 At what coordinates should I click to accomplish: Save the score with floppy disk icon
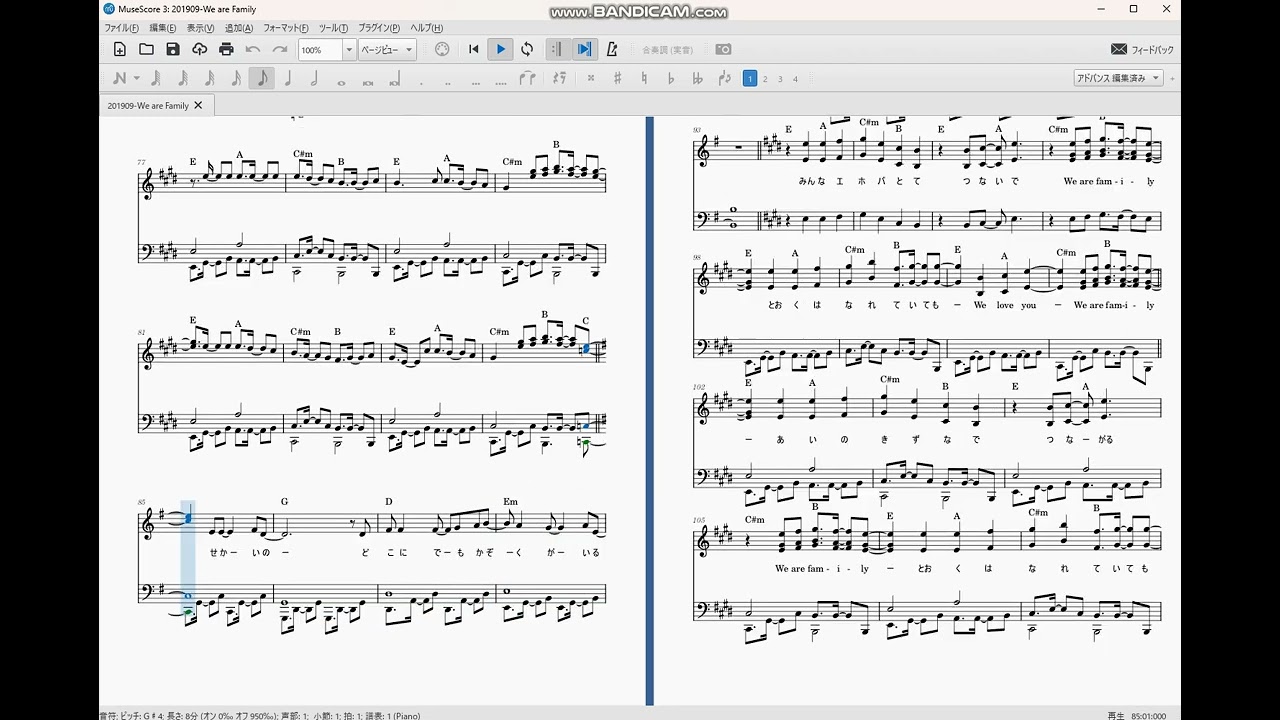click(173, 49)
